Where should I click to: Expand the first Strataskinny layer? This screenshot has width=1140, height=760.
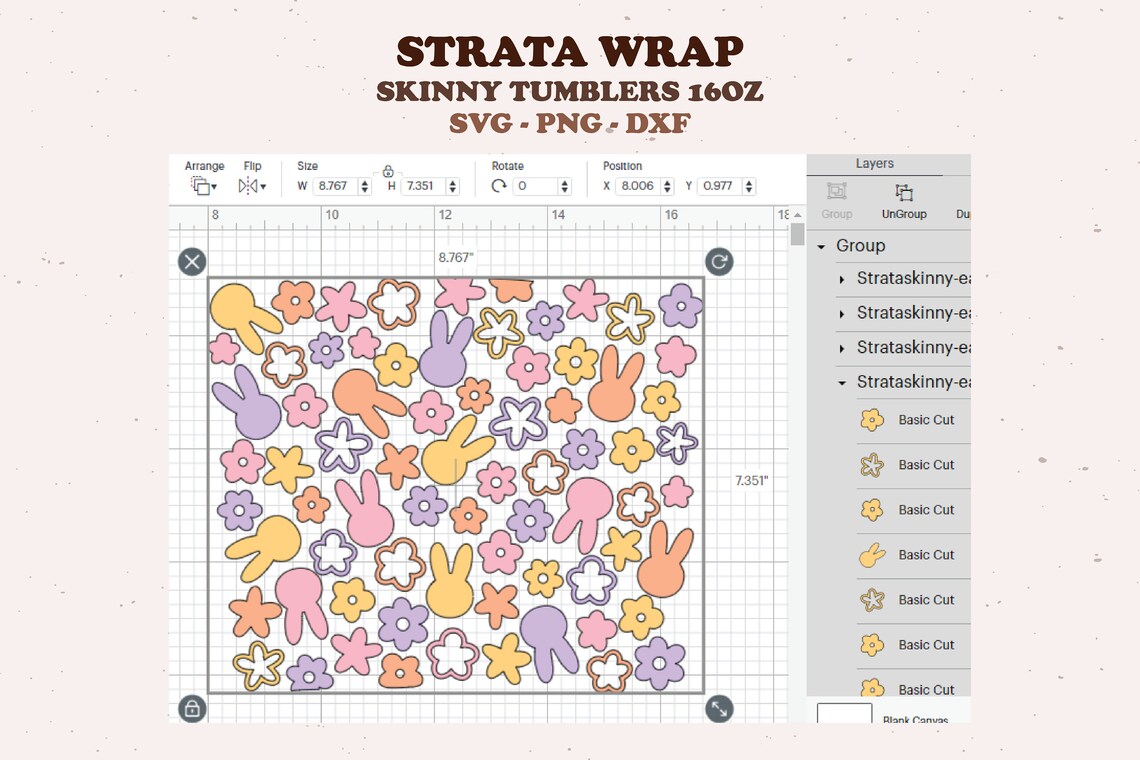tap(841, 279)
